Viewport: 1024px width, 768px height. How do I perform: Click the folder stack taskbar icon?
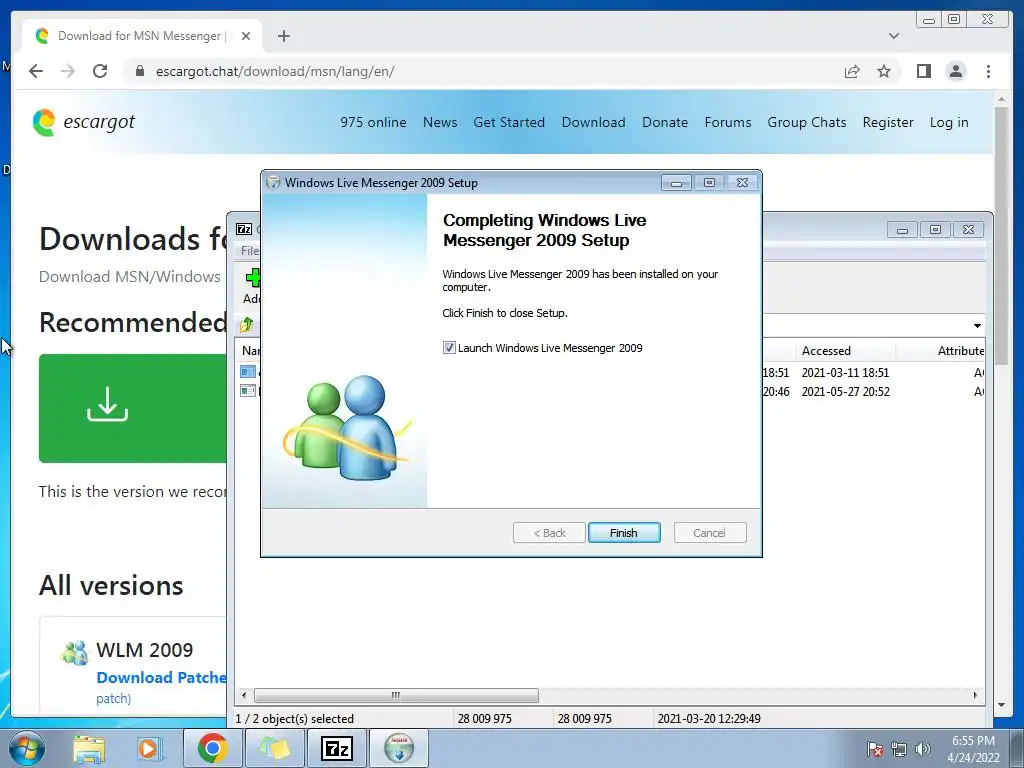pyautogui.click(x=274, y=748)
